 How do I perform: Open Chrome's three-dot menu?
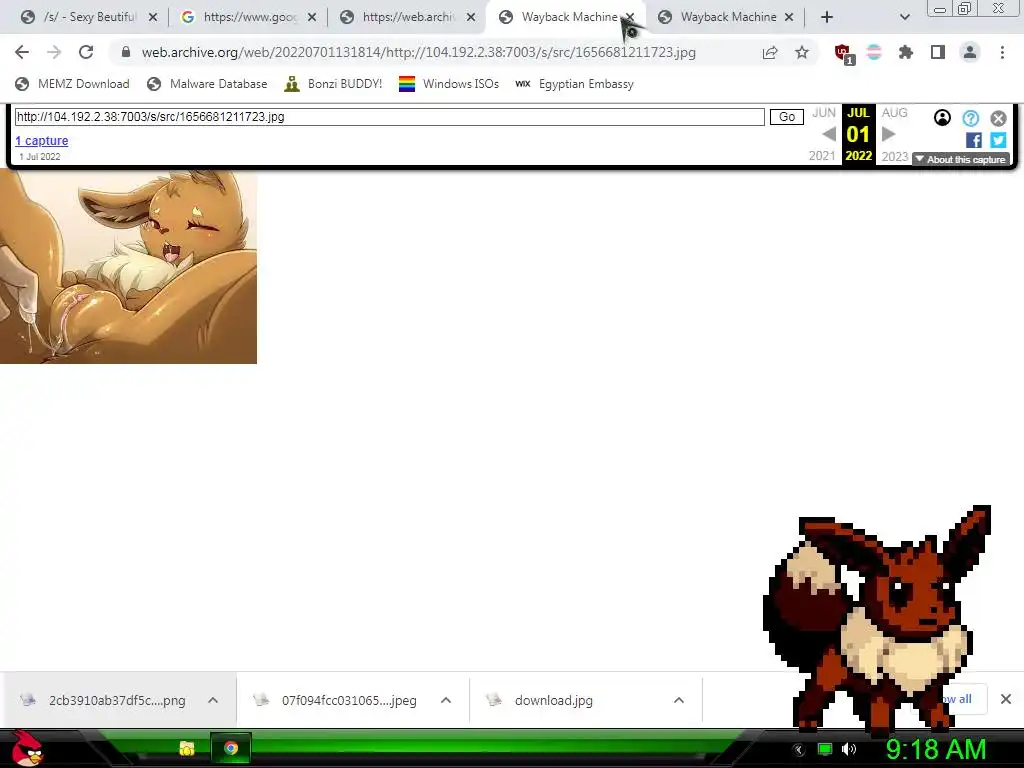click(1002, 52)
